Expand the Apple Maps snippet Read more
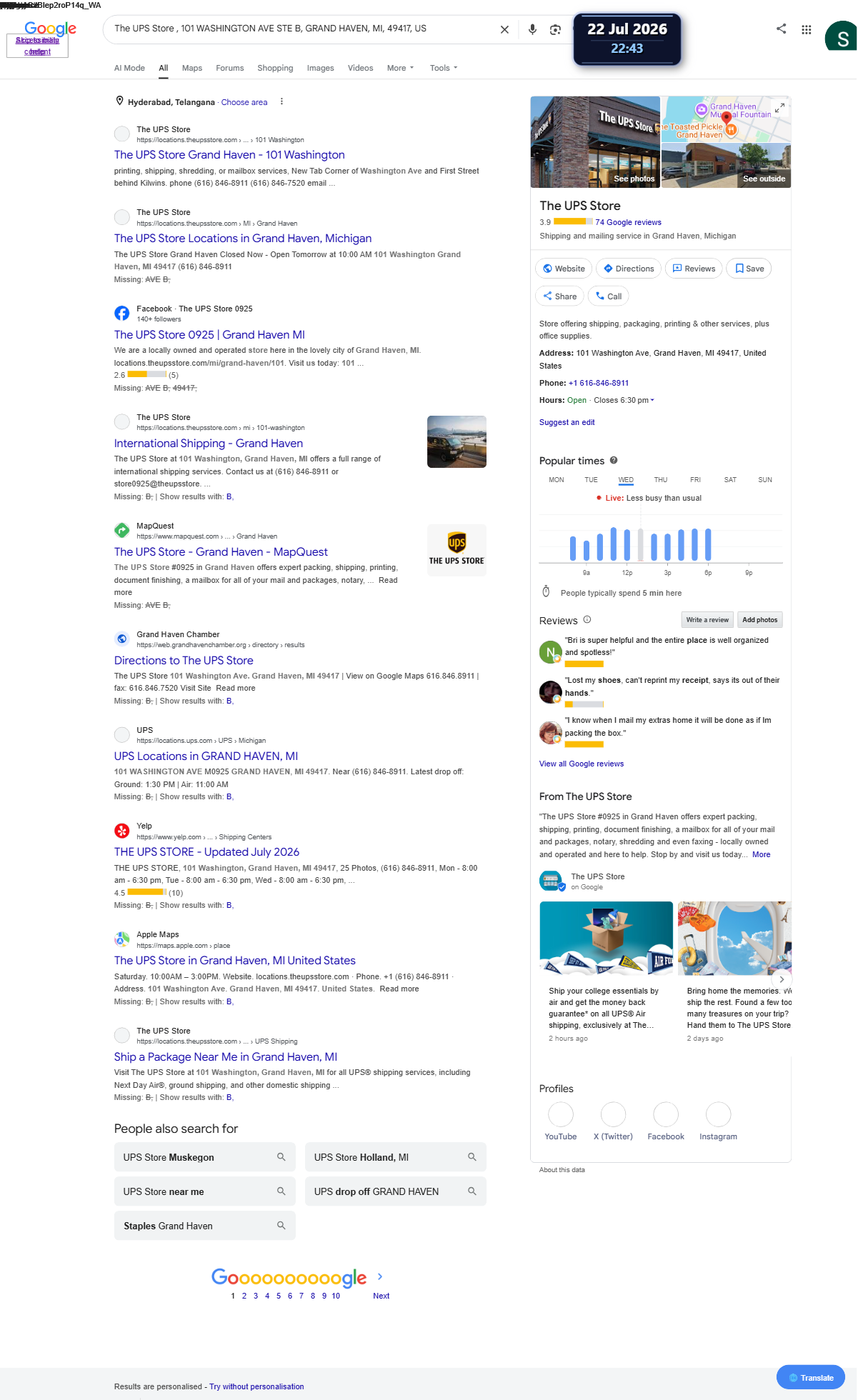The image size is (868, 1400). point(399,989)
